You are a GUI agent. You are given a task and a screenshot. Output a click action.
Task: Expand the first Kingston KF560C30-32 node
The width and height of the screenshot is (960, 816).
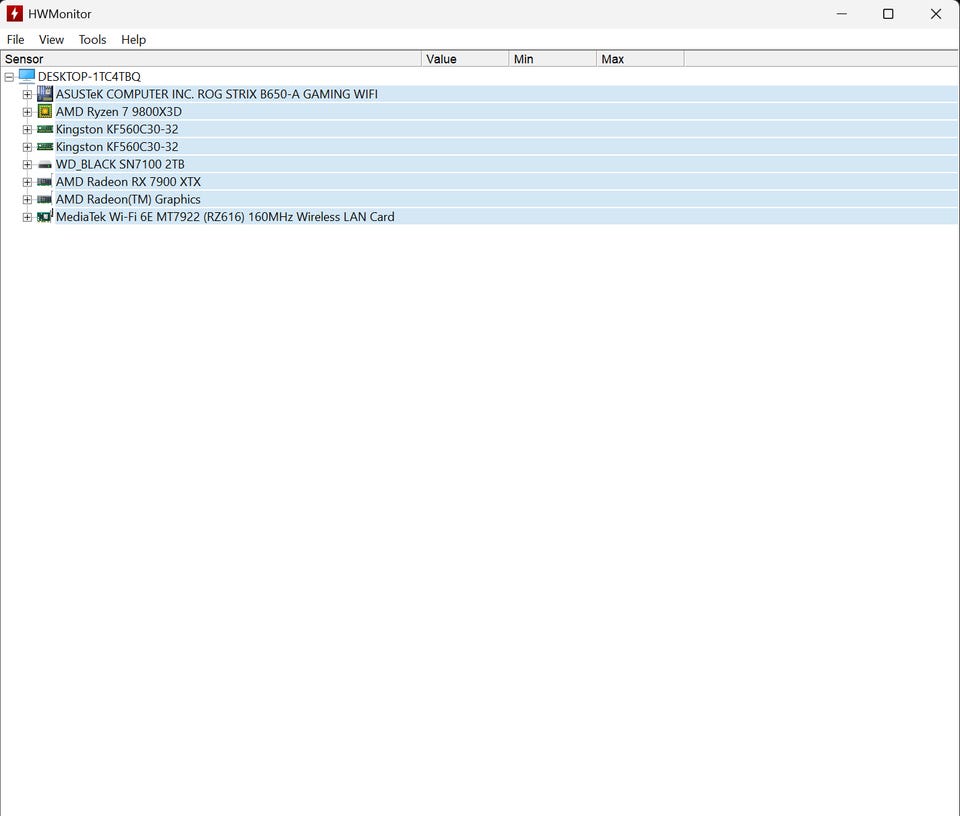click(27, 130)
